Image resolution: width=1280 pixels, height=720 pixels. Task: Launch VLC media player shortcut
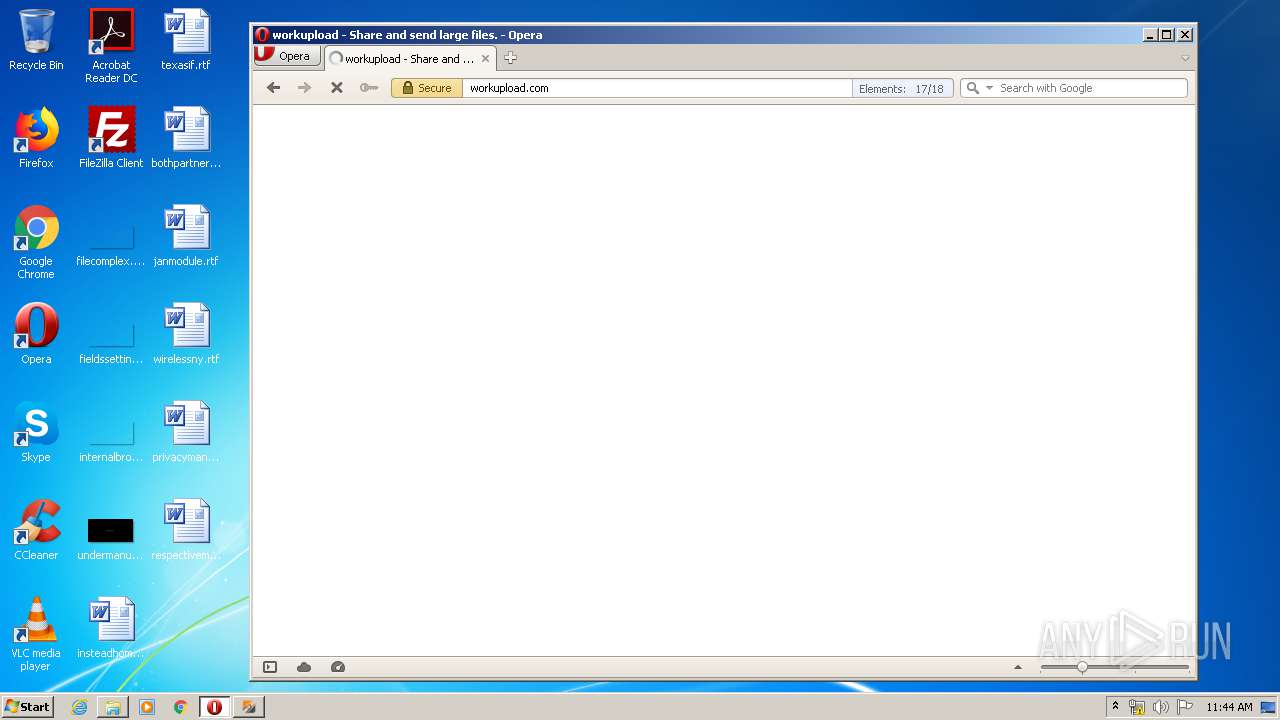(36, 634)
